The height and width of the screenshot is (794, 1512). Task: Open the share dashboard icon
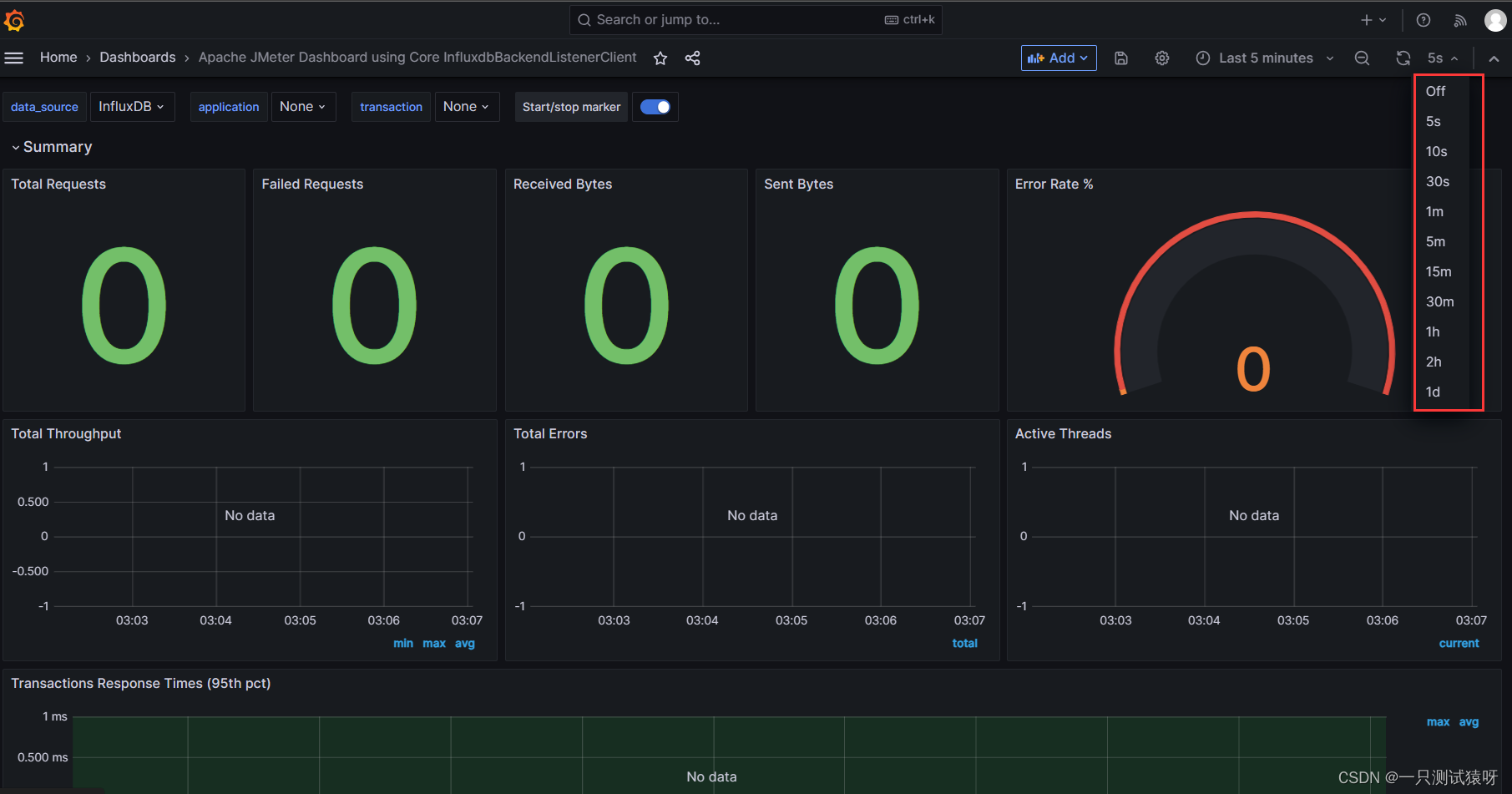[x=692, y=58]
